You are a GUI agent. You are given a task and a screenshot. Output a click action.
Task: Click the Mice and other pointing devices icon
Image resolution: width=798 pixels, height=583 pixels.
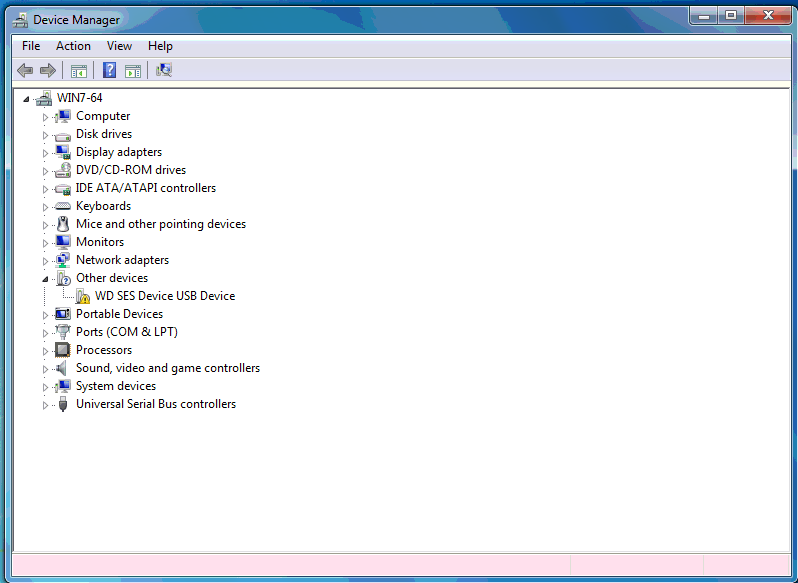63,224
